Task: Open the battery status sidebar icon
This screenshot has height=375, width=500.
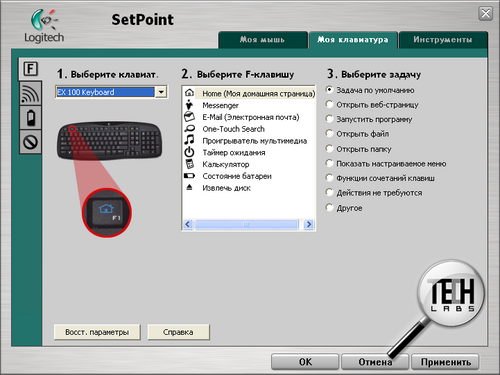Action: click(x=30, y=118)
